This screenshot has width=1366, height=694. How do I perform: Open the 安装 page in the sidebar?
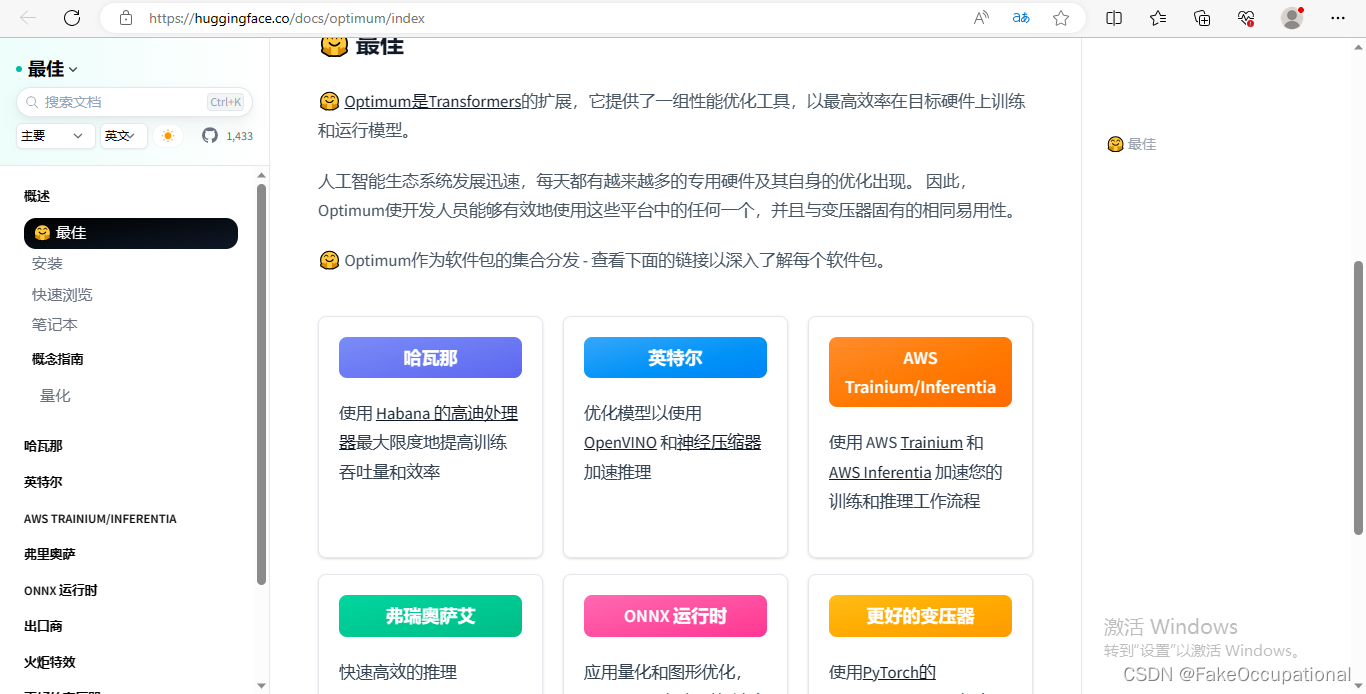click(x=47, y=264)
